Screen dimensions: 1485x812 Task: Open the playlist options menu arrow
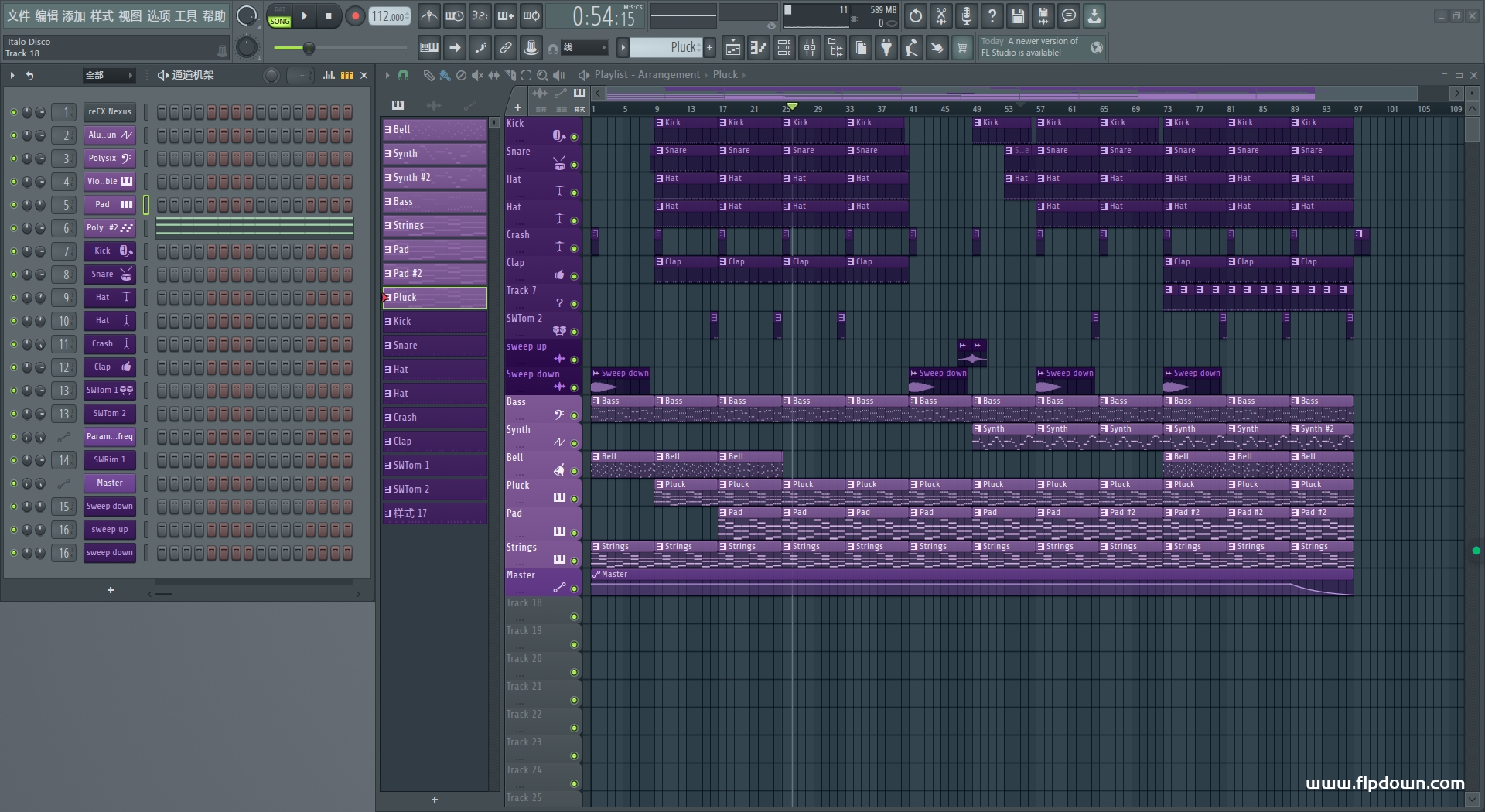[387, 75]
